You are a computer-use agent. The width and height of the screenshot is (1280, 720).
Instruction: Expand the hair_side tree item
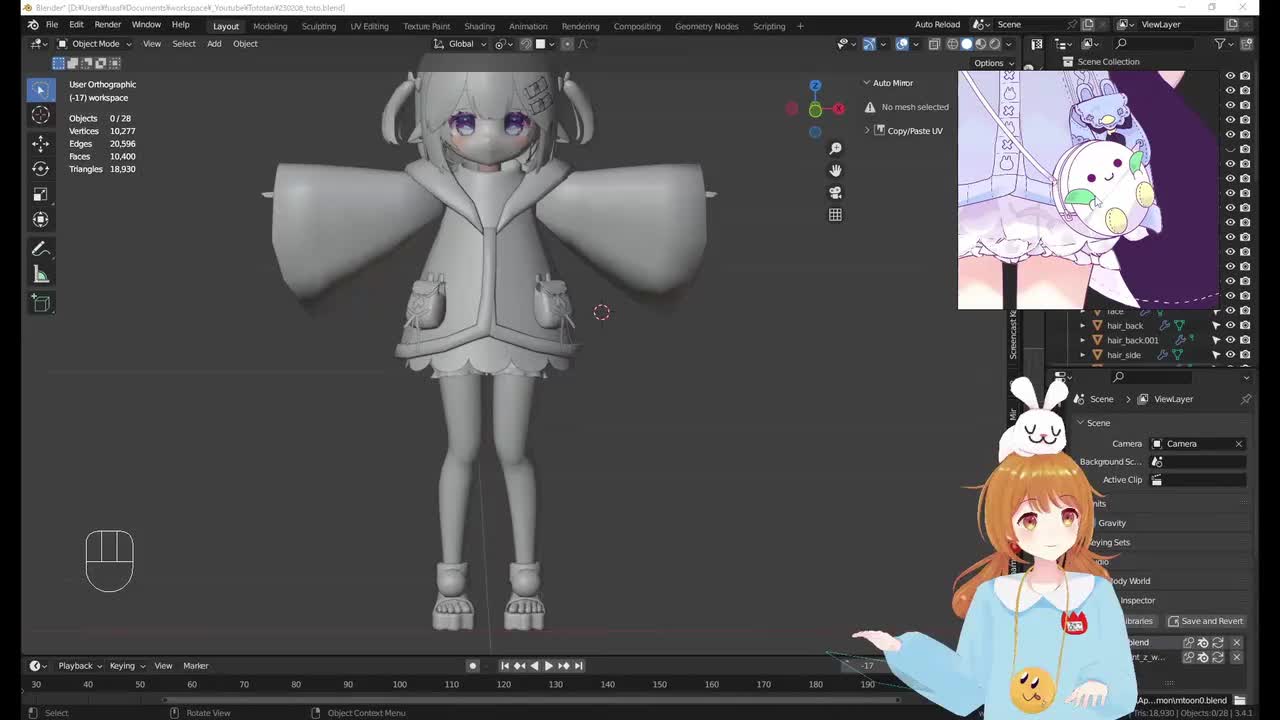pos(1082,354)
